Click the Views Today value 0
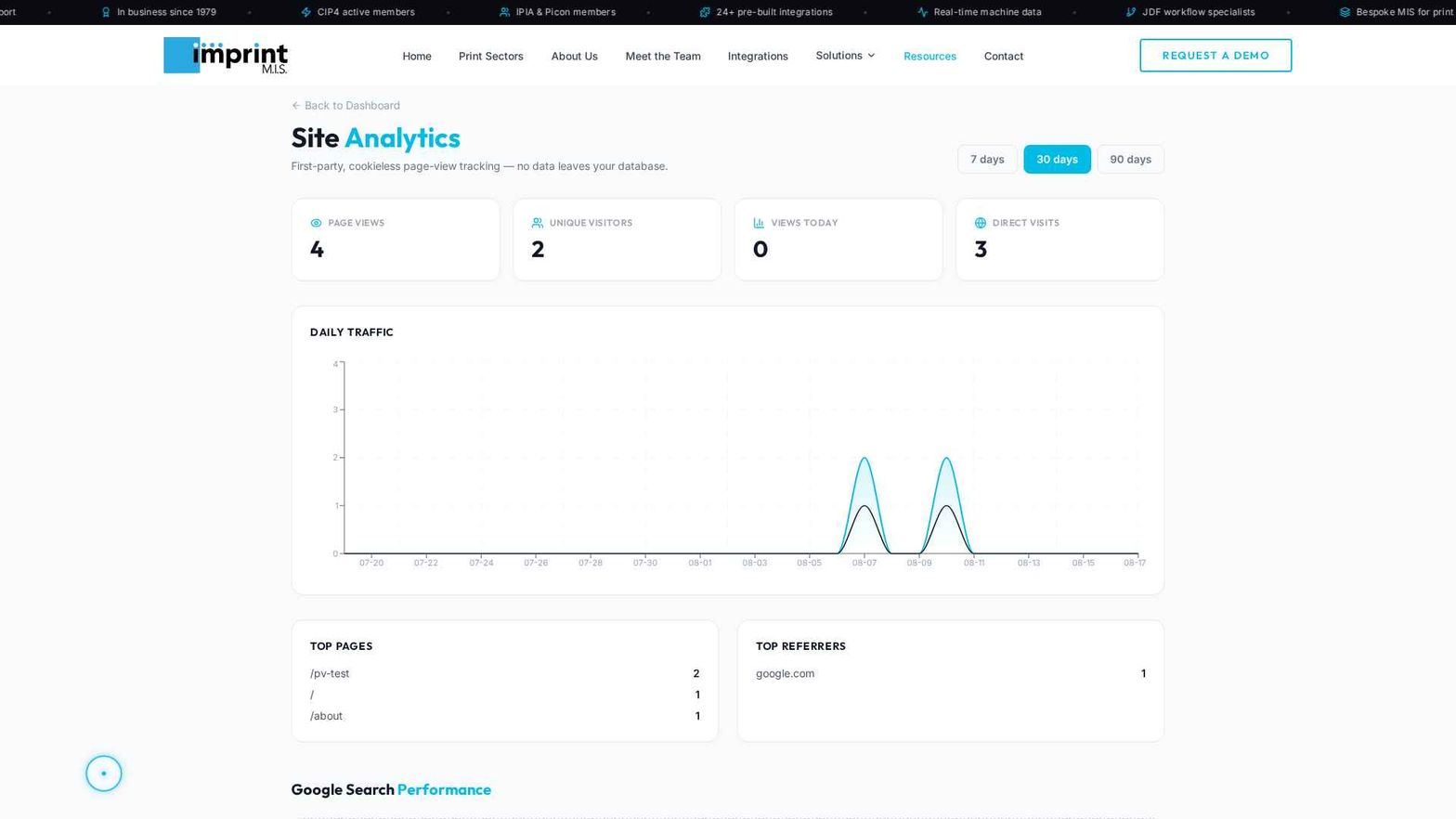This screenshot has width=1456, height=819. tap(760, 249)
